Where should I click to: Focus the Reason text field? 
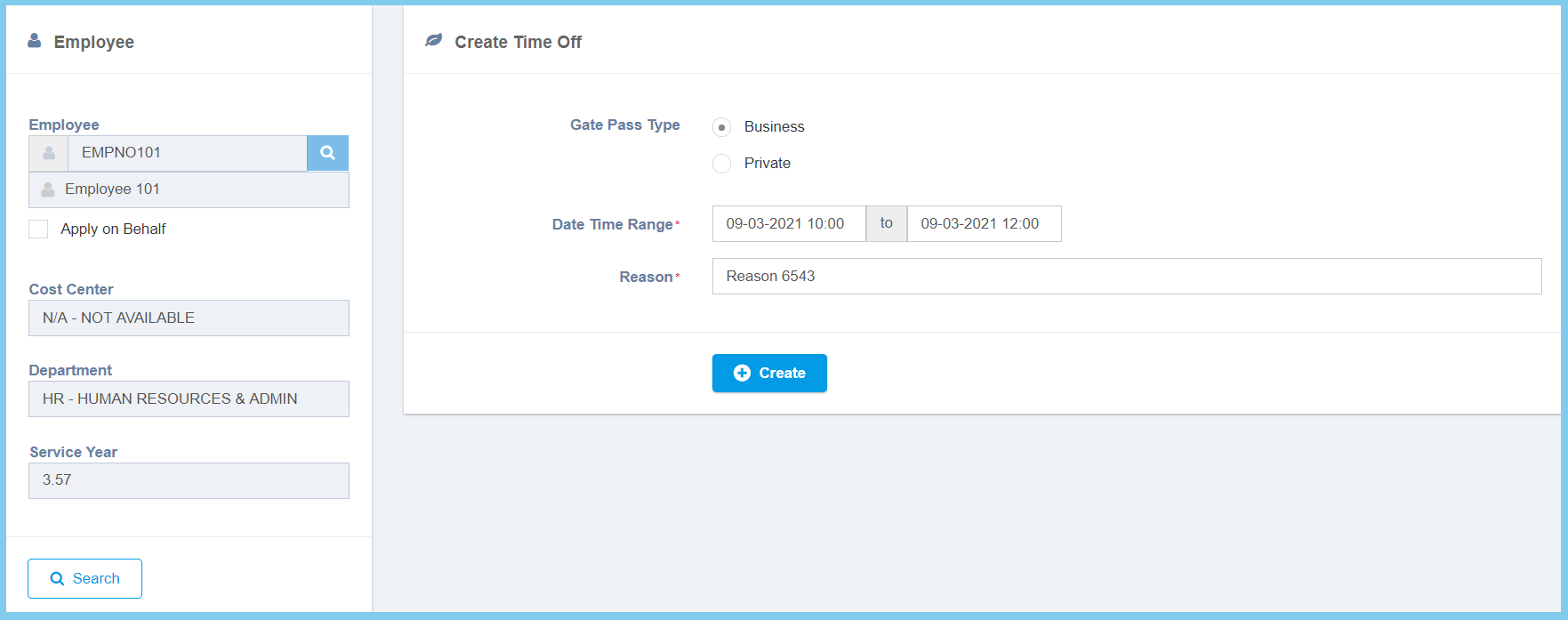coord(1126,277)
